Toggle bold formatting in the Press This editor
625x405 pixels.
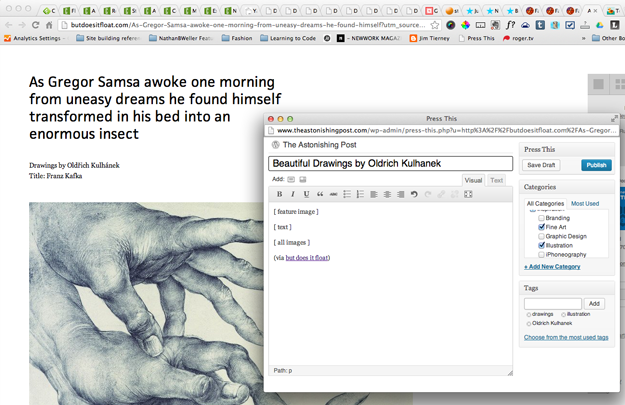coord(279,194)
